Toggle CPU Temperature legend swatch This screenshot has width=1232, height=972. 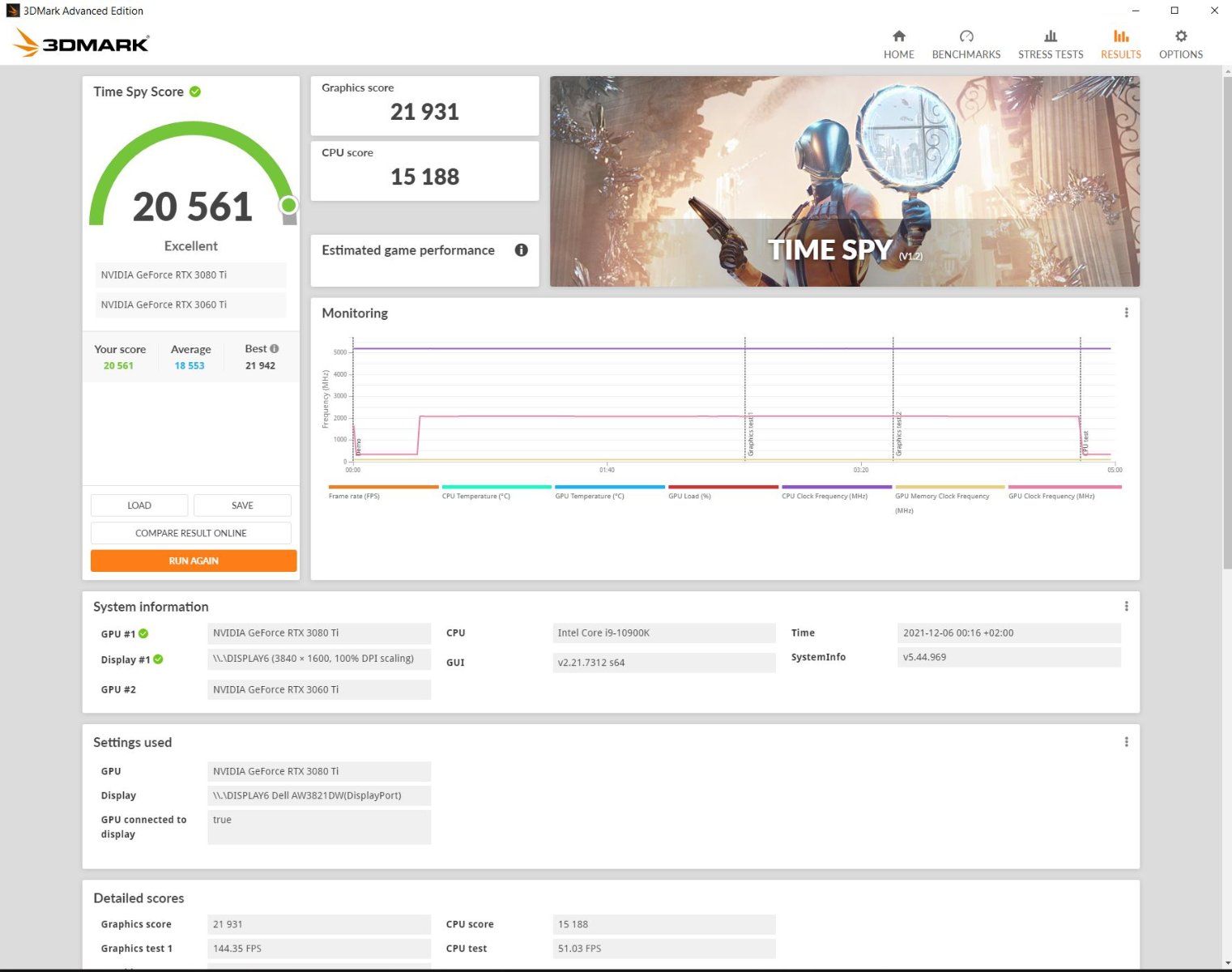click(497, 487)
